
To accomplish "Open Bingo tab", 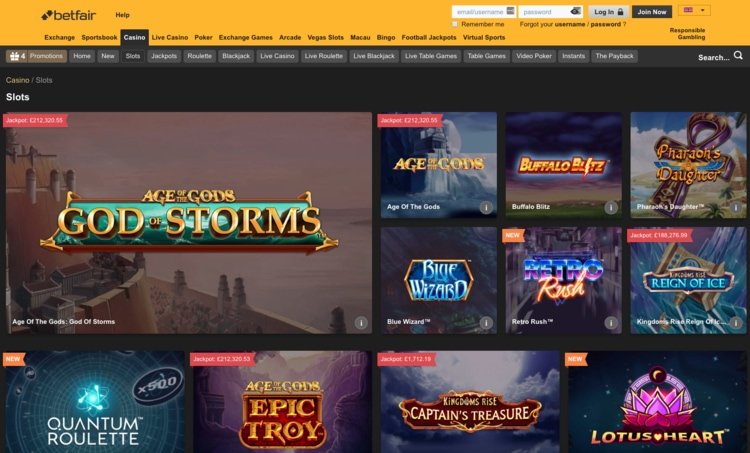I will pos(386,37).
